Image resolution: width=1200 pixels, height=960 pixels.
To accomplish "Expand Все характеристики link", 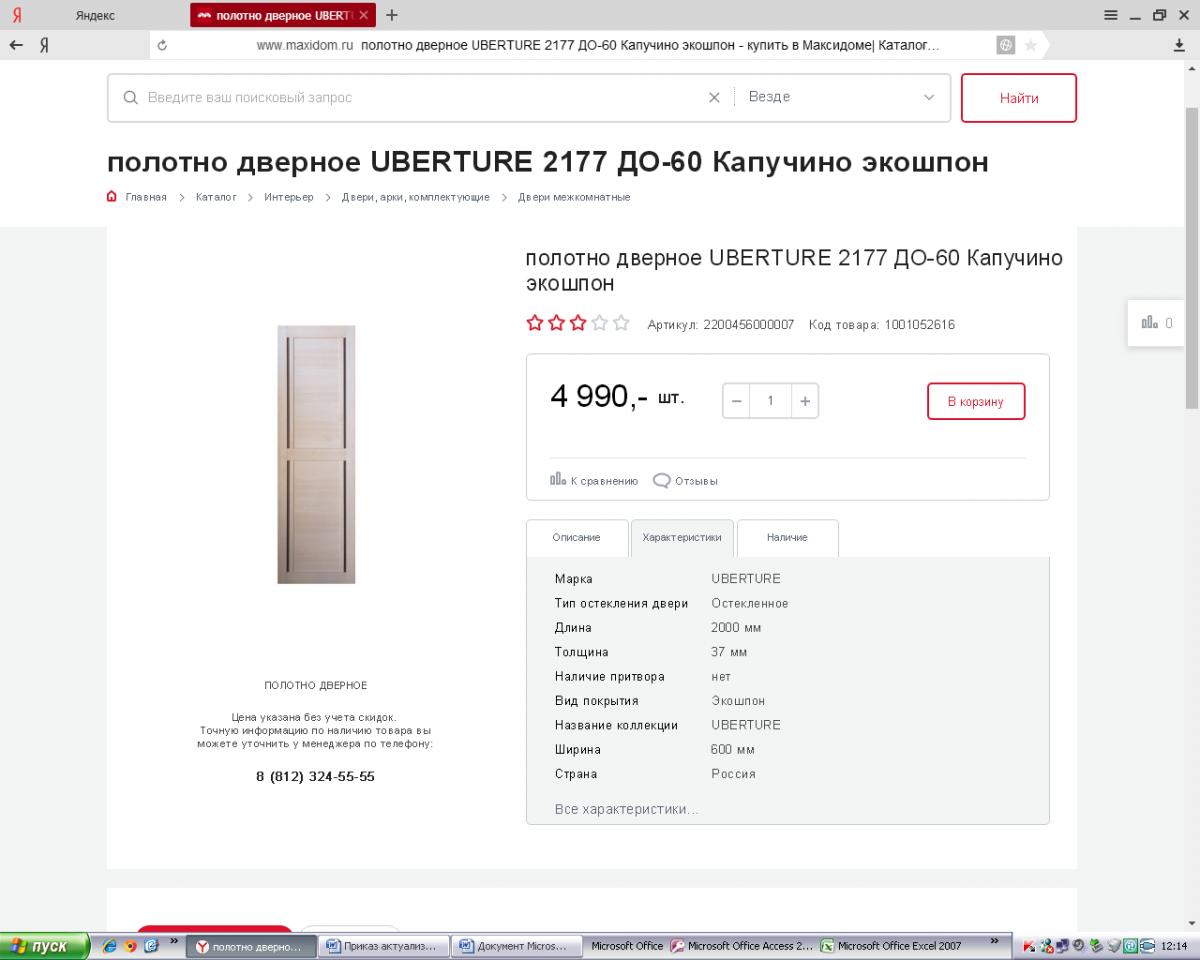I will point(627,809).
